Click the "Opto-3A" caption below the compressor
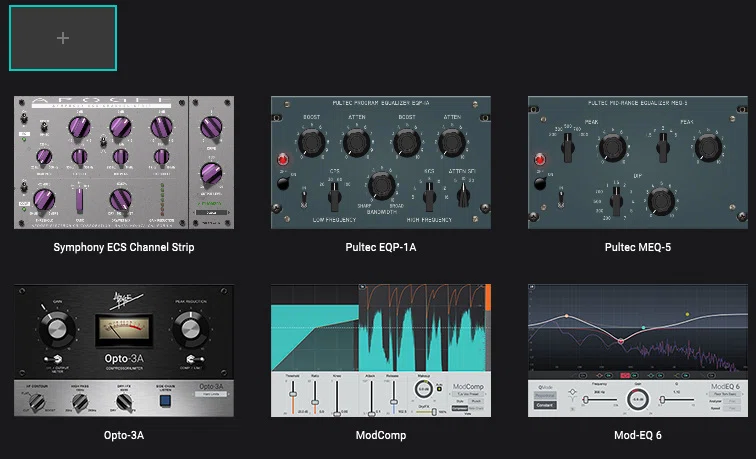Viewport: 756px width, 459px height. tap(124, 435)
